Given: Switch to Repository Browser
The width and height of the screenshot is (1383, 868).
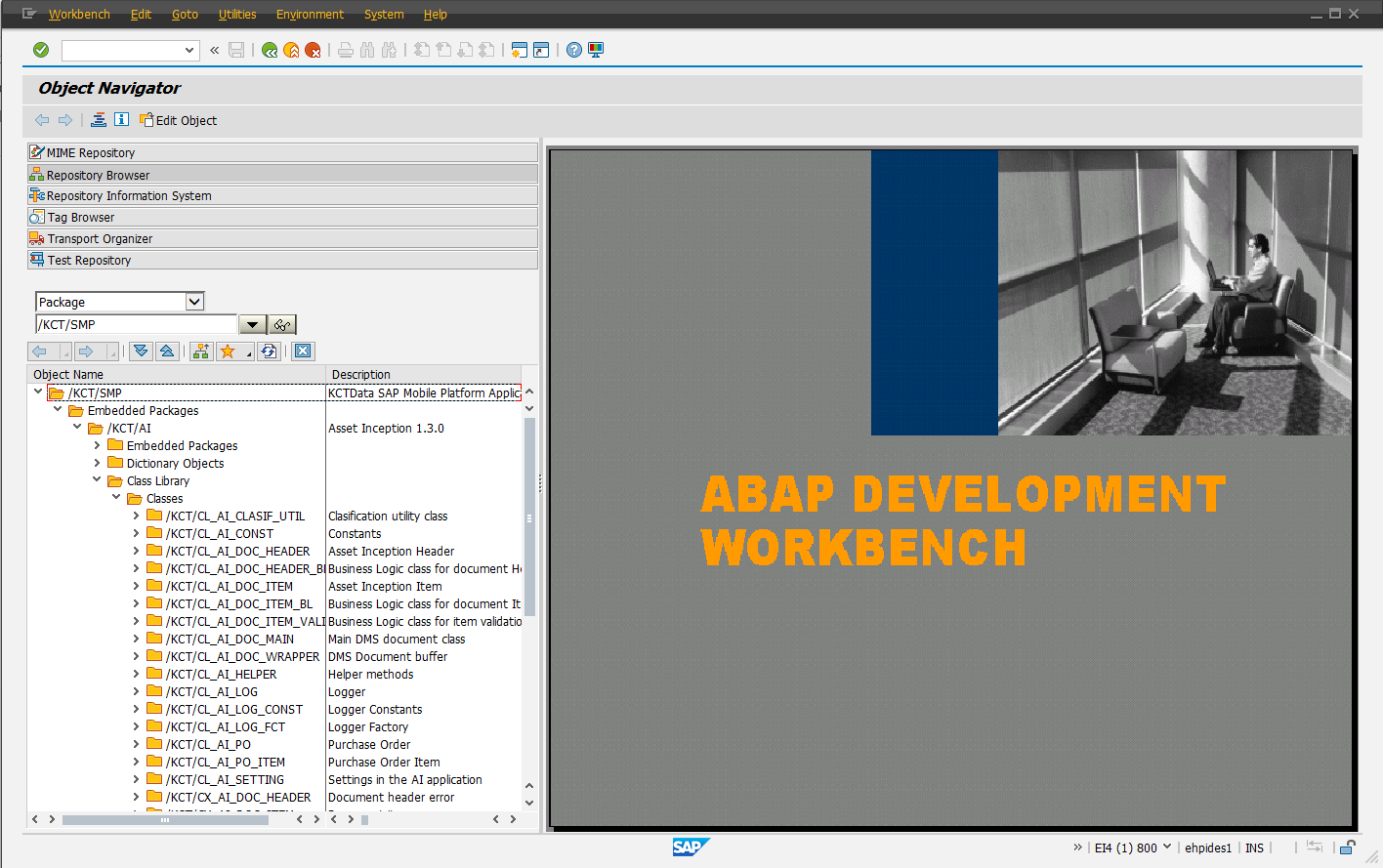Looking at the screenshot, I should point(282,175).
